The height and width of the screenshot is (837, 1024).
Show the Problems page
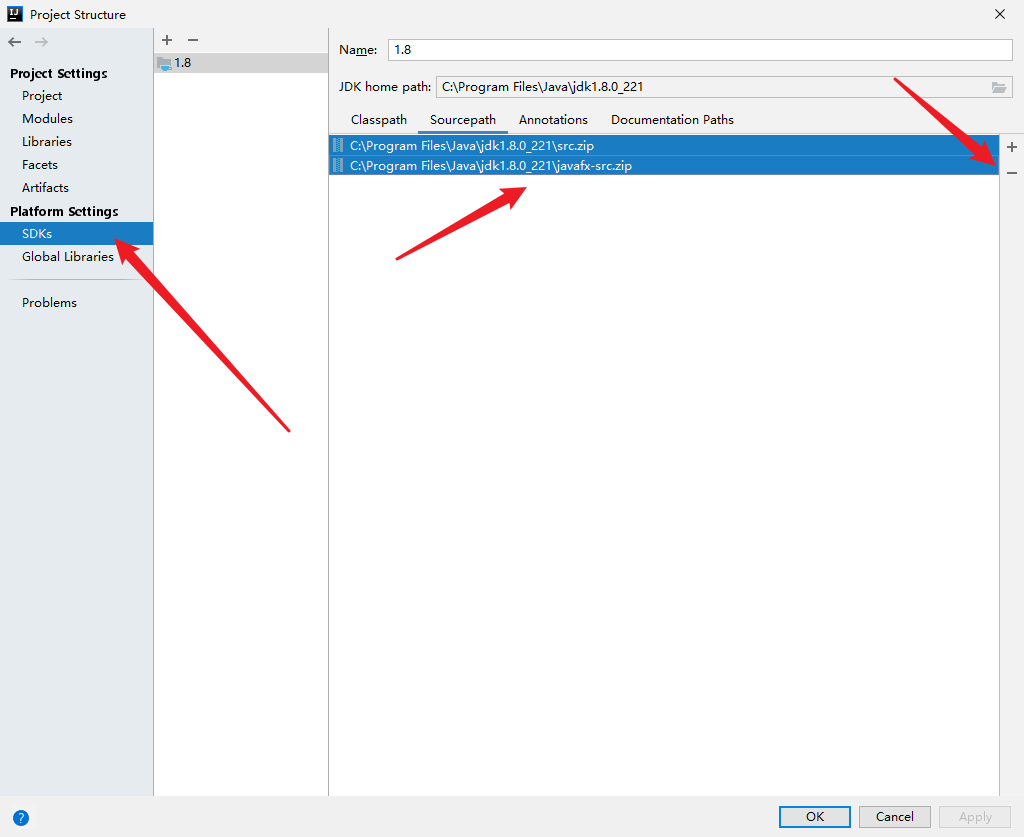[50, 302]
